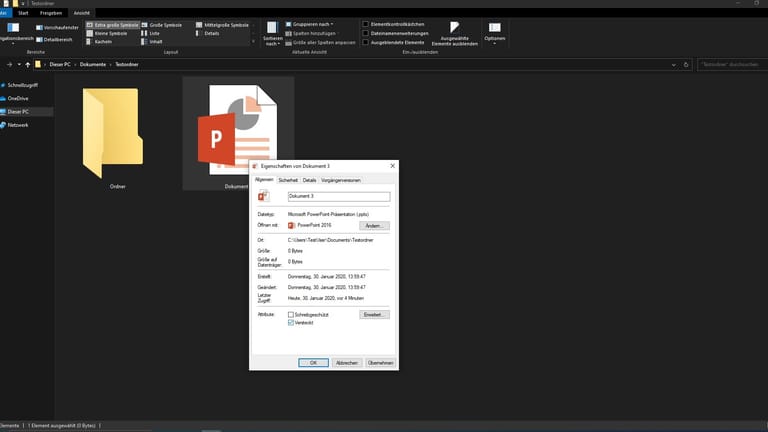768x432 pixels.
Task: Open the Start ribbon tab
Action: [x=23, y=13]
